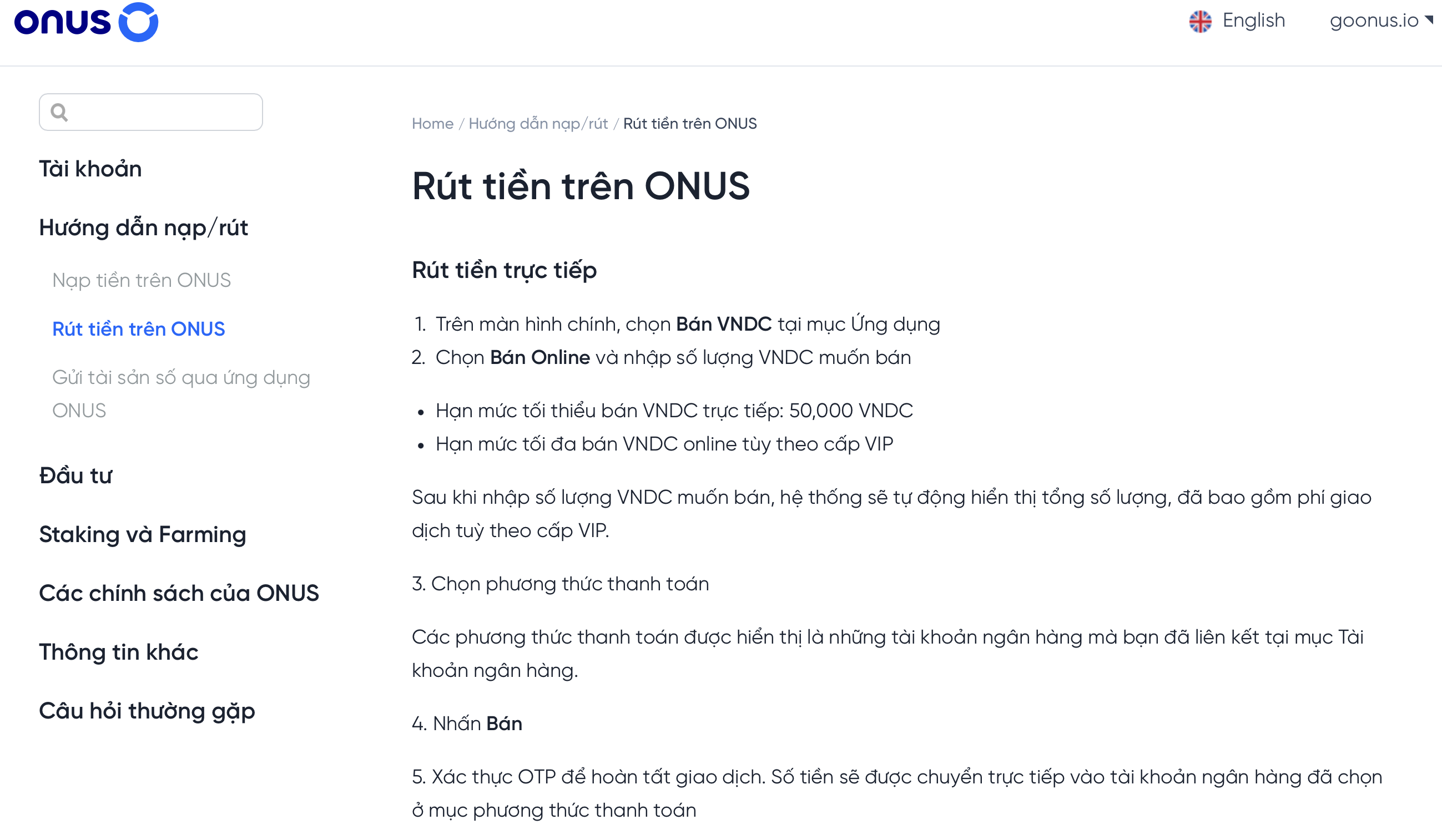
Task: Open Nạp tiền trên ONUS article
Action: [142, 280]
